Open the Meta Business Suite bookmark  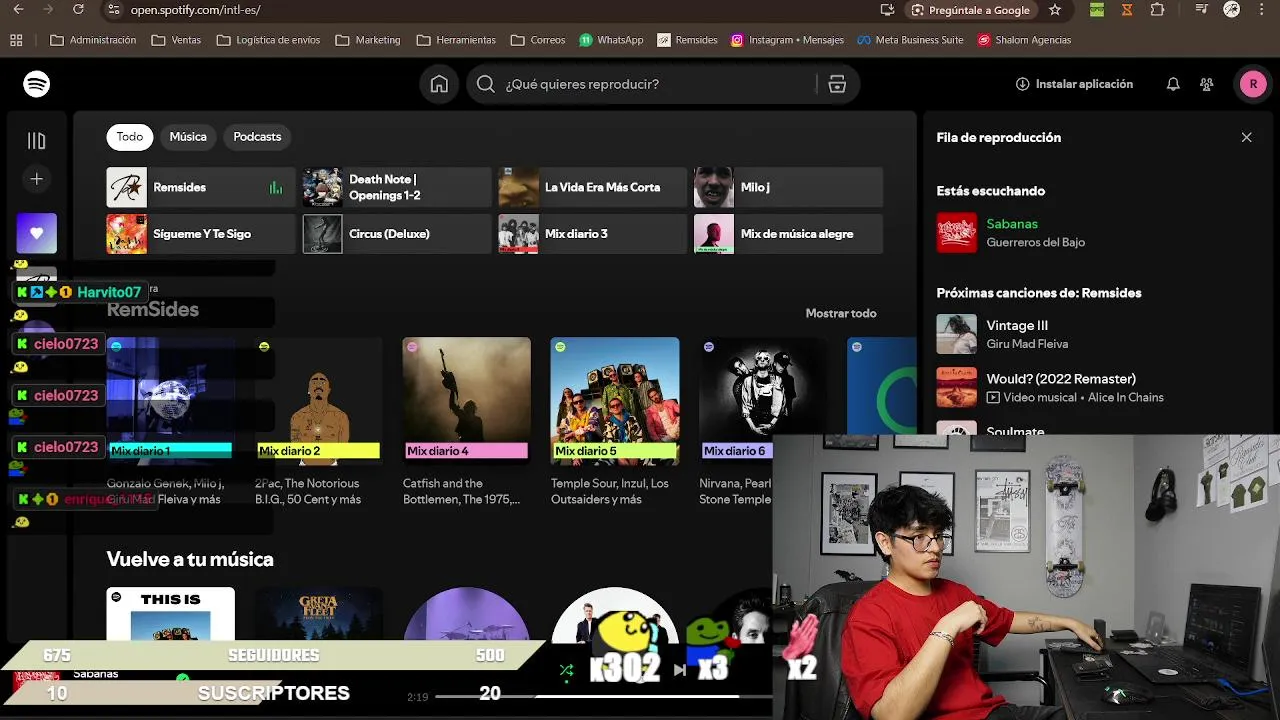(911, 40)
